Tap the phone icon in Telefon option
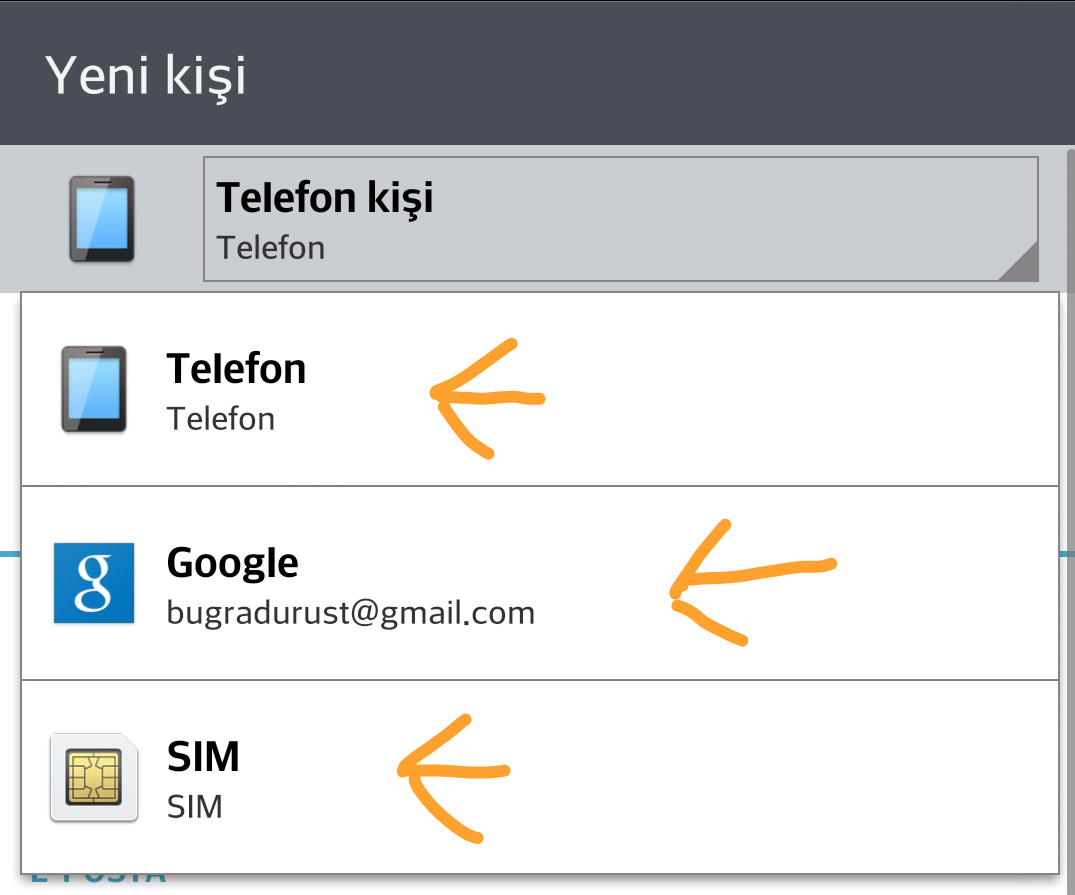This screenshot has height=895, width=1075. point(94,390)
